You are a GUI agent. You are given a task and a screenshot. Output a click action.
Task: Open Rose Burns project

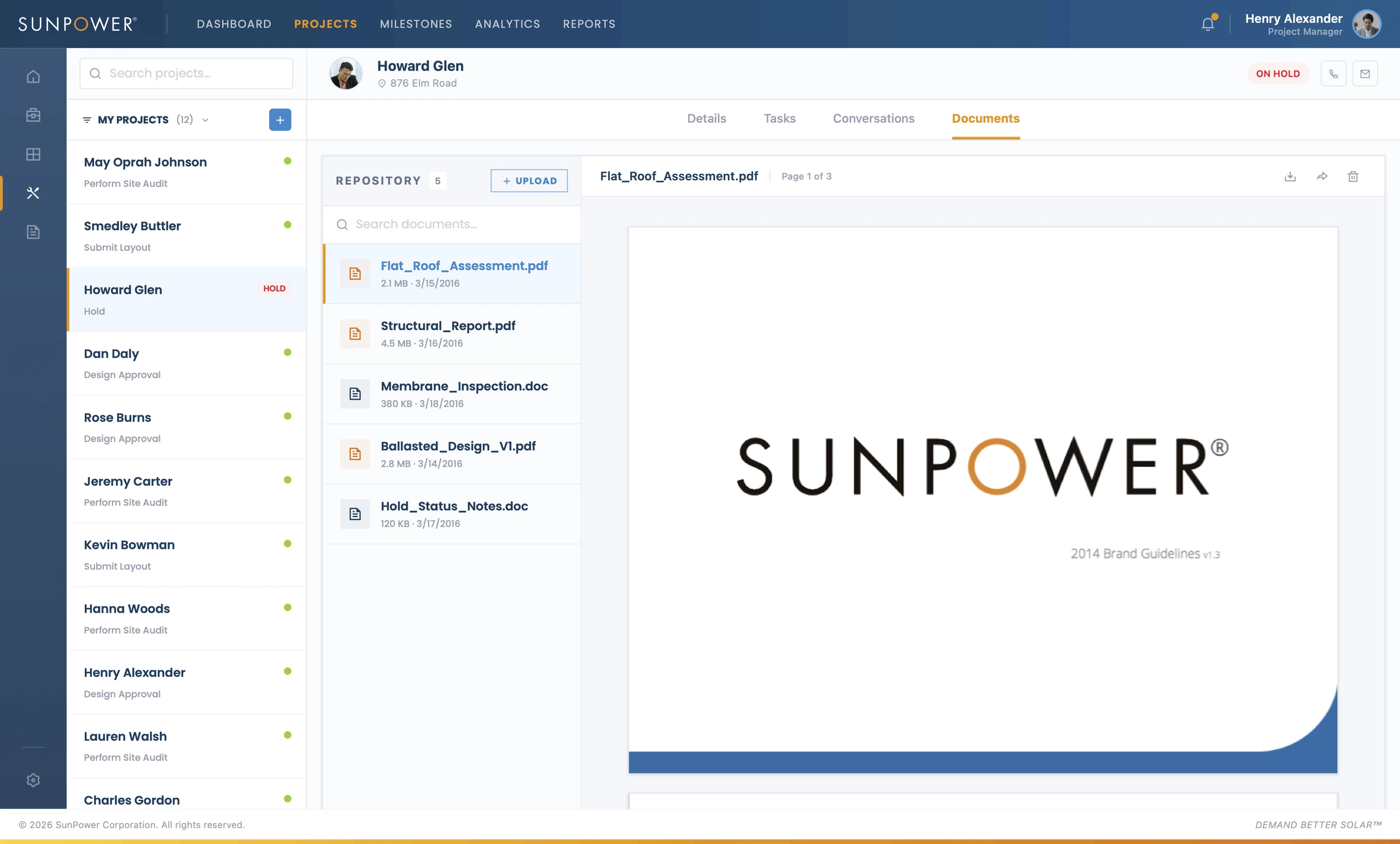186,427
